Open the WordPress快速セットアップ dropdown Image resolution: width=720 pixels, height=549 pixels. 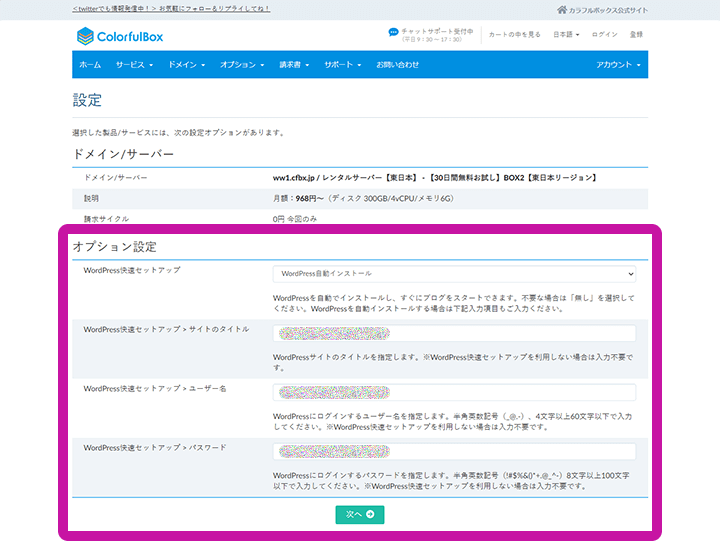coord(454,273)
